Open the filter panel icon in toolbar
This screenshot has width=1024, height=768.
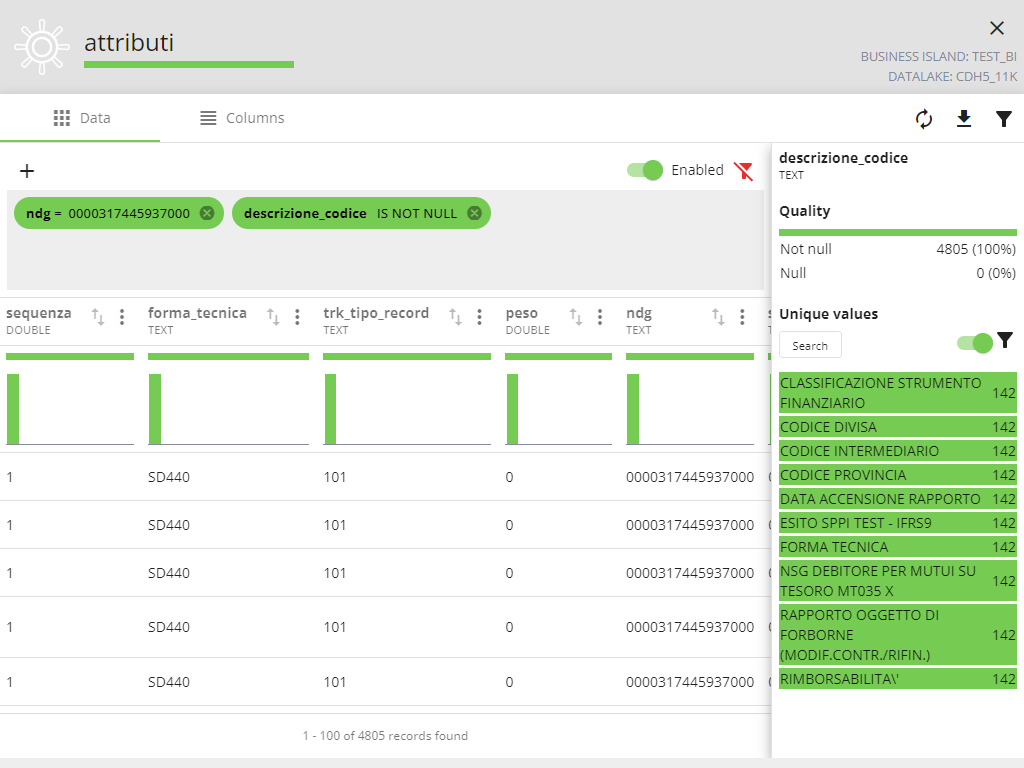click(x=1004, y=119)
